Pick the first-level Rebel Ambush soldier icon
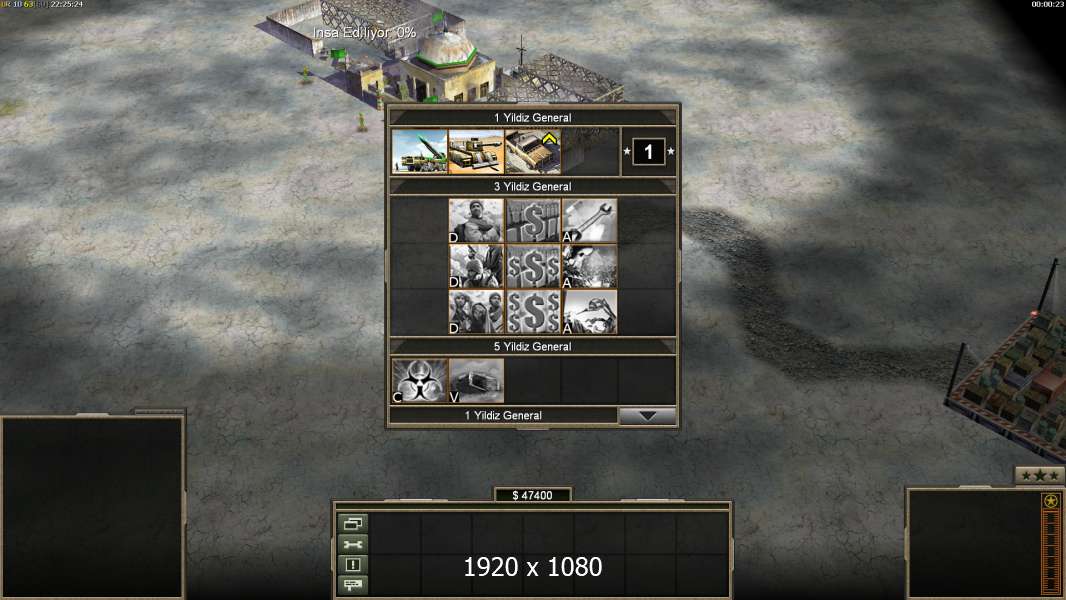 pyautogui.click(x=476, y=220)
